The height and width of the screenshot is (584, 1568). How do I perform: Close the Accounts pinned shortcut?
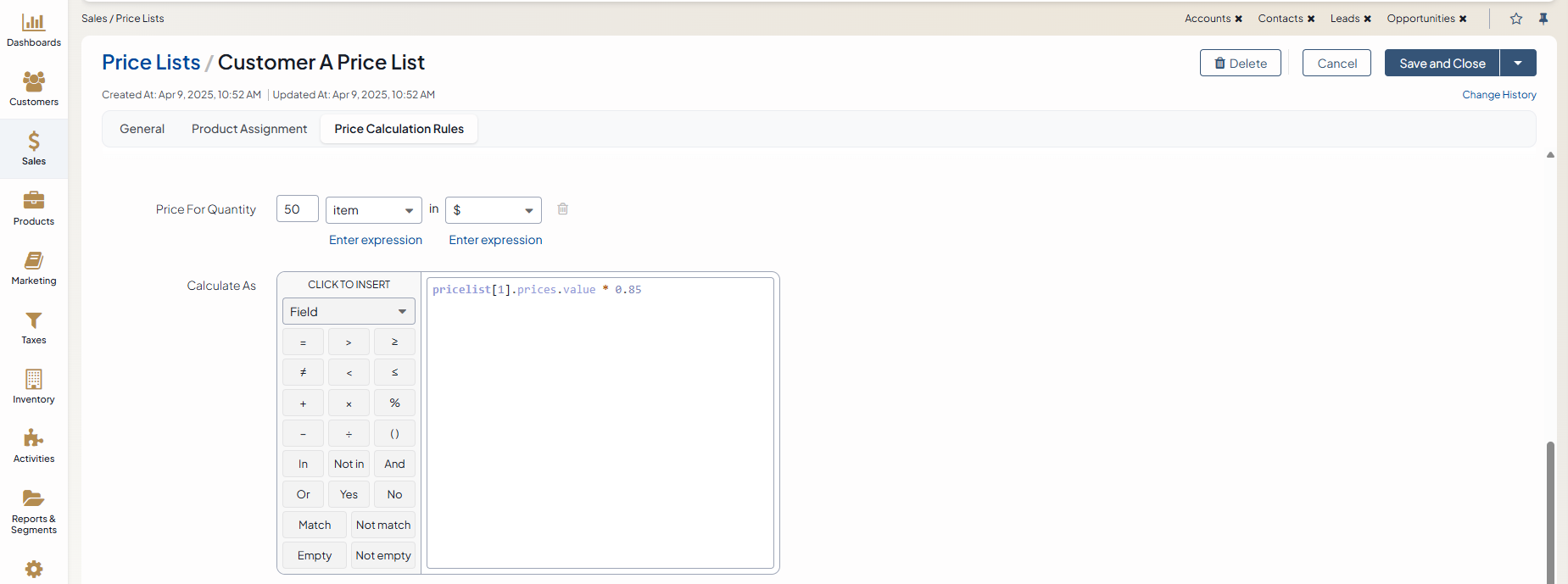click(1238, 19)
